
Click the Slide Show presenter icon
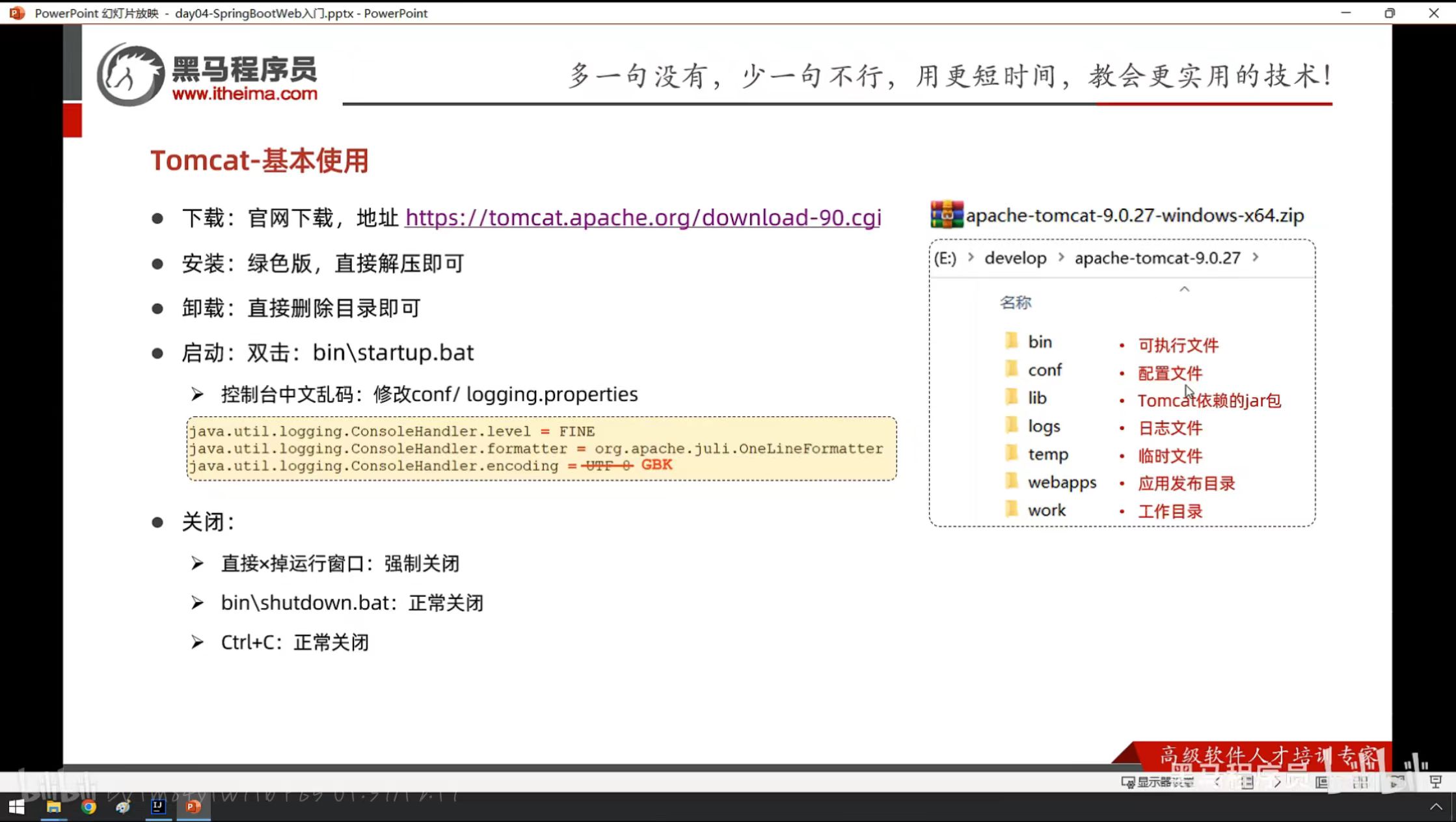1435,782
